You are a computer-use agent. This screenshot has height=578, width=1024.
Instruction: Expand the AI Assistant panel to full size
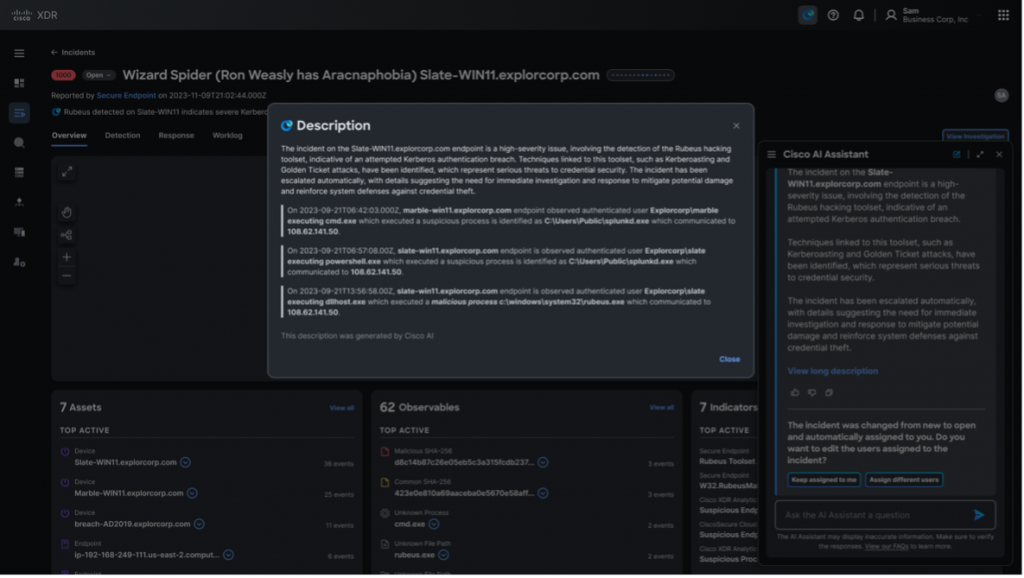[979, 155]
